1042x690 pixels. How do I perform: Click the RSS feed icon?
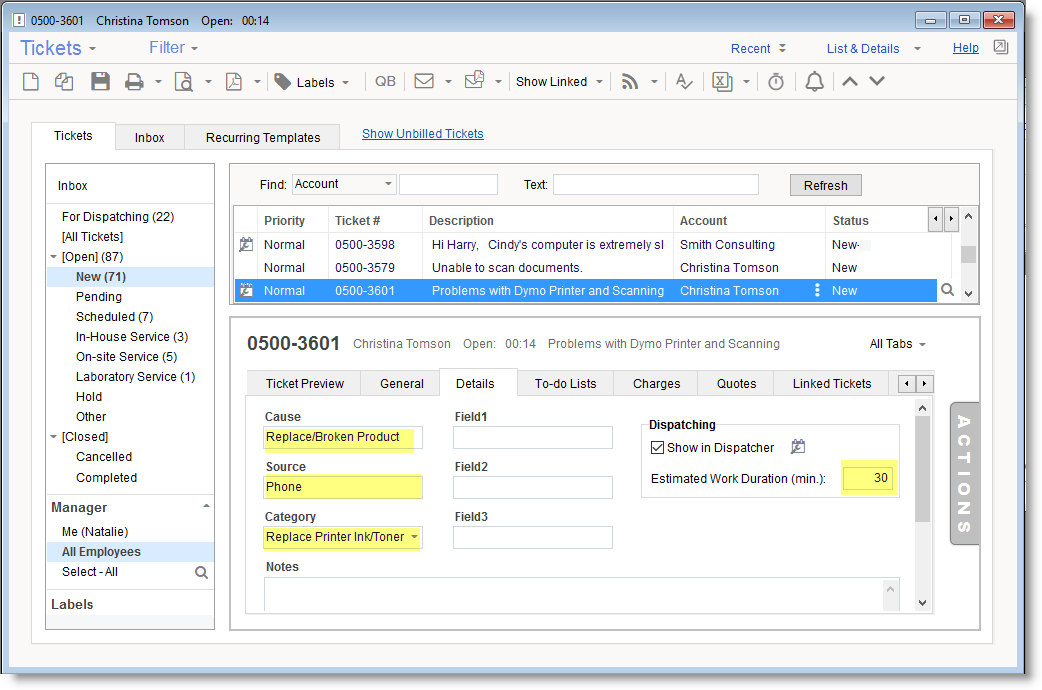(x=630, y=82)
